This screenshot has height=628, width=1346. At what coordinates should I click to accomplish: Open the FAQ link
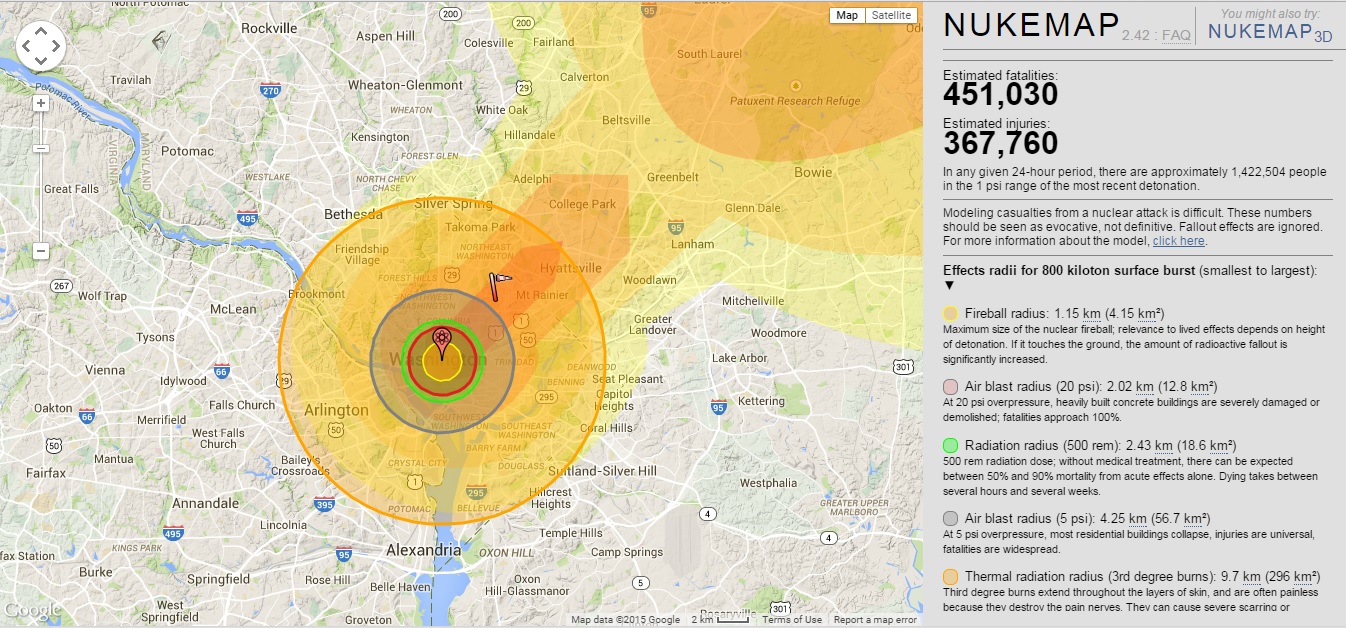point(1176,35)
